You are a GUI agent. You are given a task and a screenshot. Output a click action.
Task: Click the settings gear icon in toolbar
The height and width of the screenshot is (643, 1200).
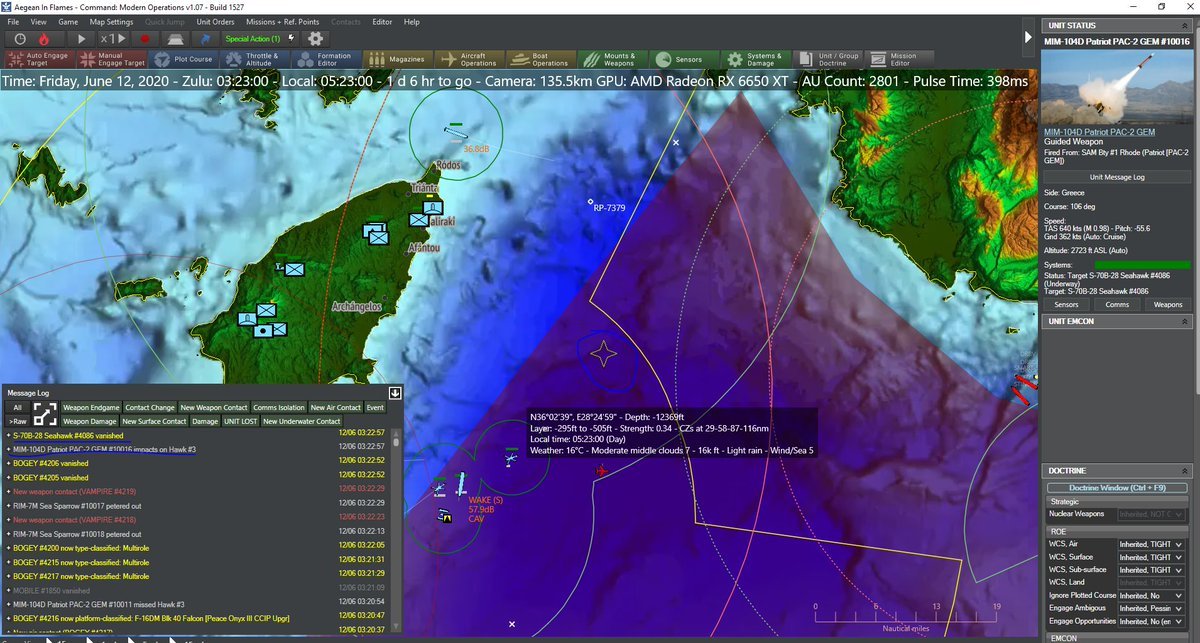pos(316,38)
